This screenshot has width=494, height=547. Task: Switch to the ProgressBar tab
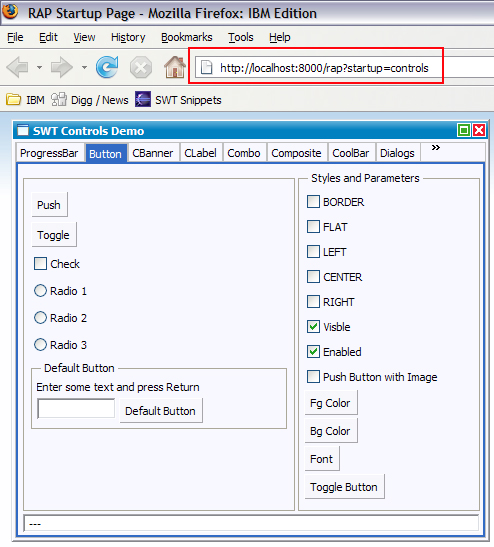click(x=49, y=153)
